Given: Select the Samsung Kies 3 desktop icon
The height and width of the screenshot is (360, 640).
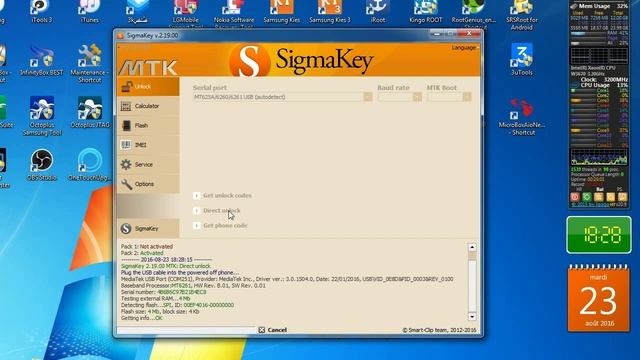Looking at the screenshot, I should point(329,11).
